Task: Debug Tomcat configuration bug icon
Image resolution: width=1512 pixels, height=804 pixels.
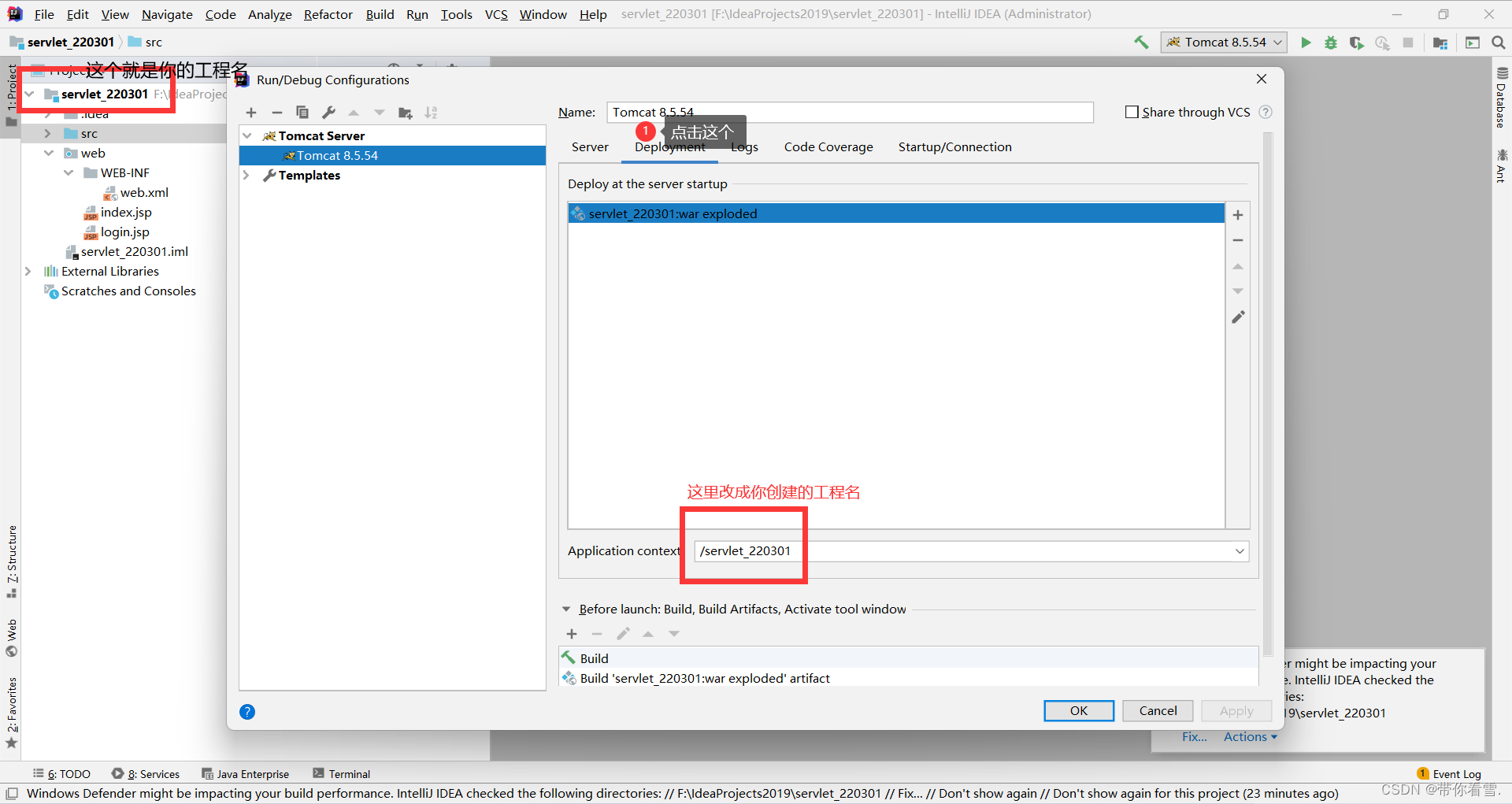Action: coord(1331,43)
